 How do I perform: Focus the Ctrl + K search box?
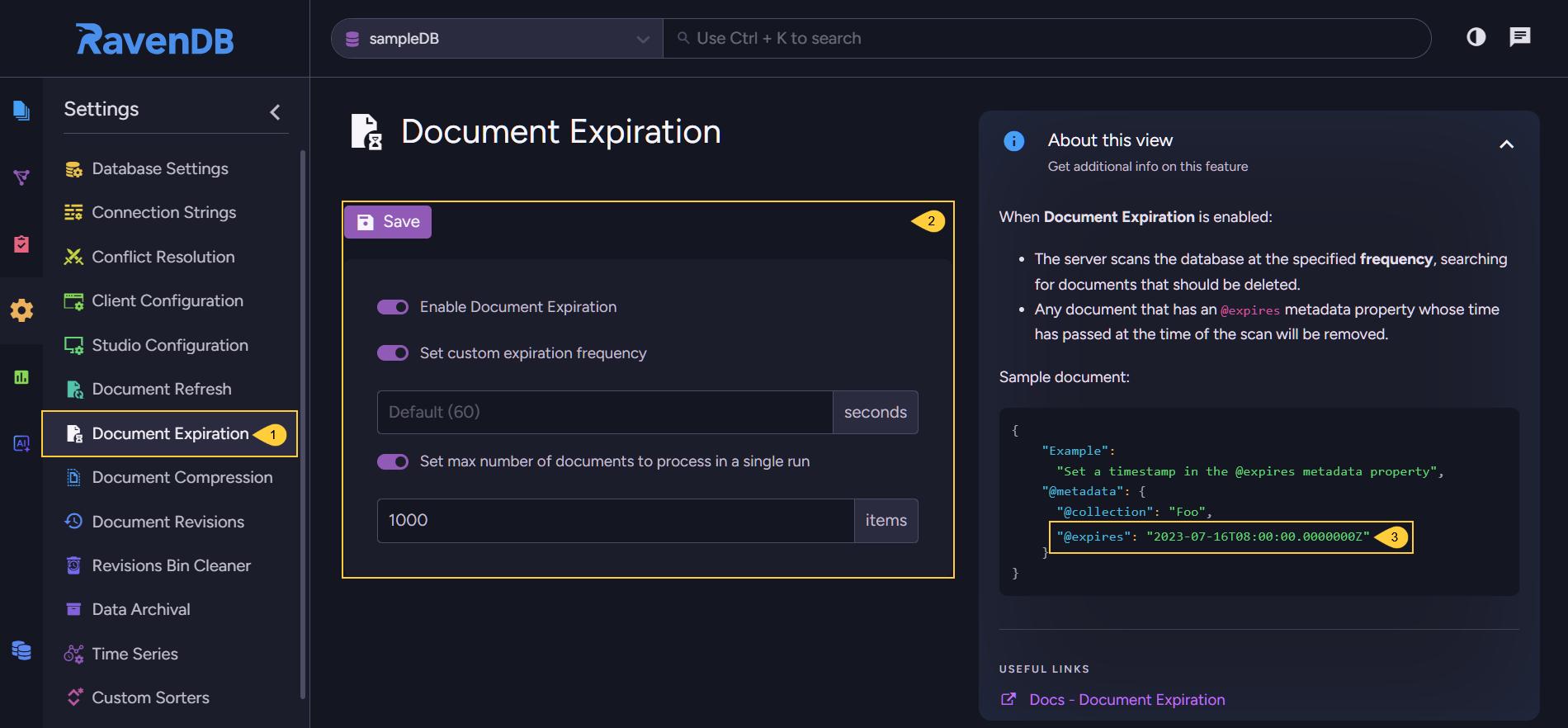click(x=1046, y=39)
